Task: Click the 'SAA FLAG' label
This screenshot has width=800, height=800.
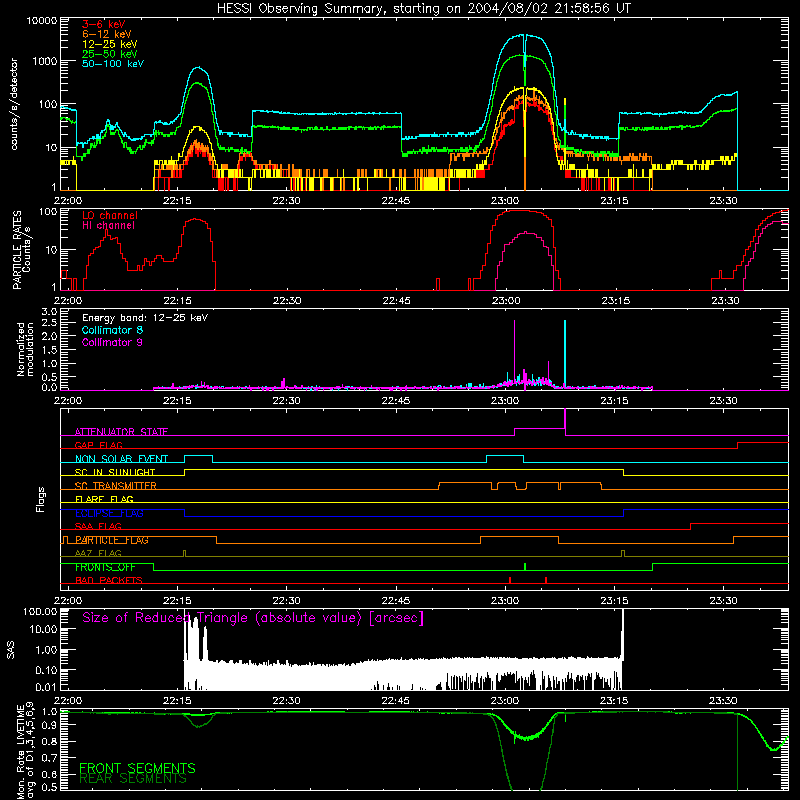Action: coord(98,526)
